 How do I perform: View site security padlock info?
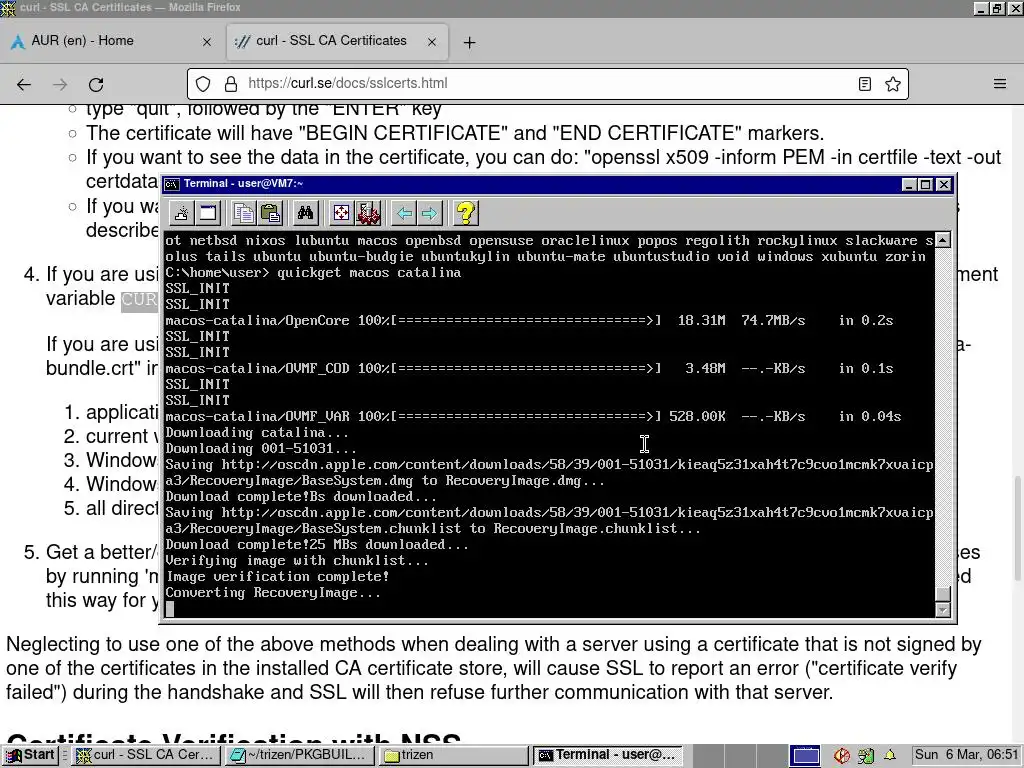231,84
